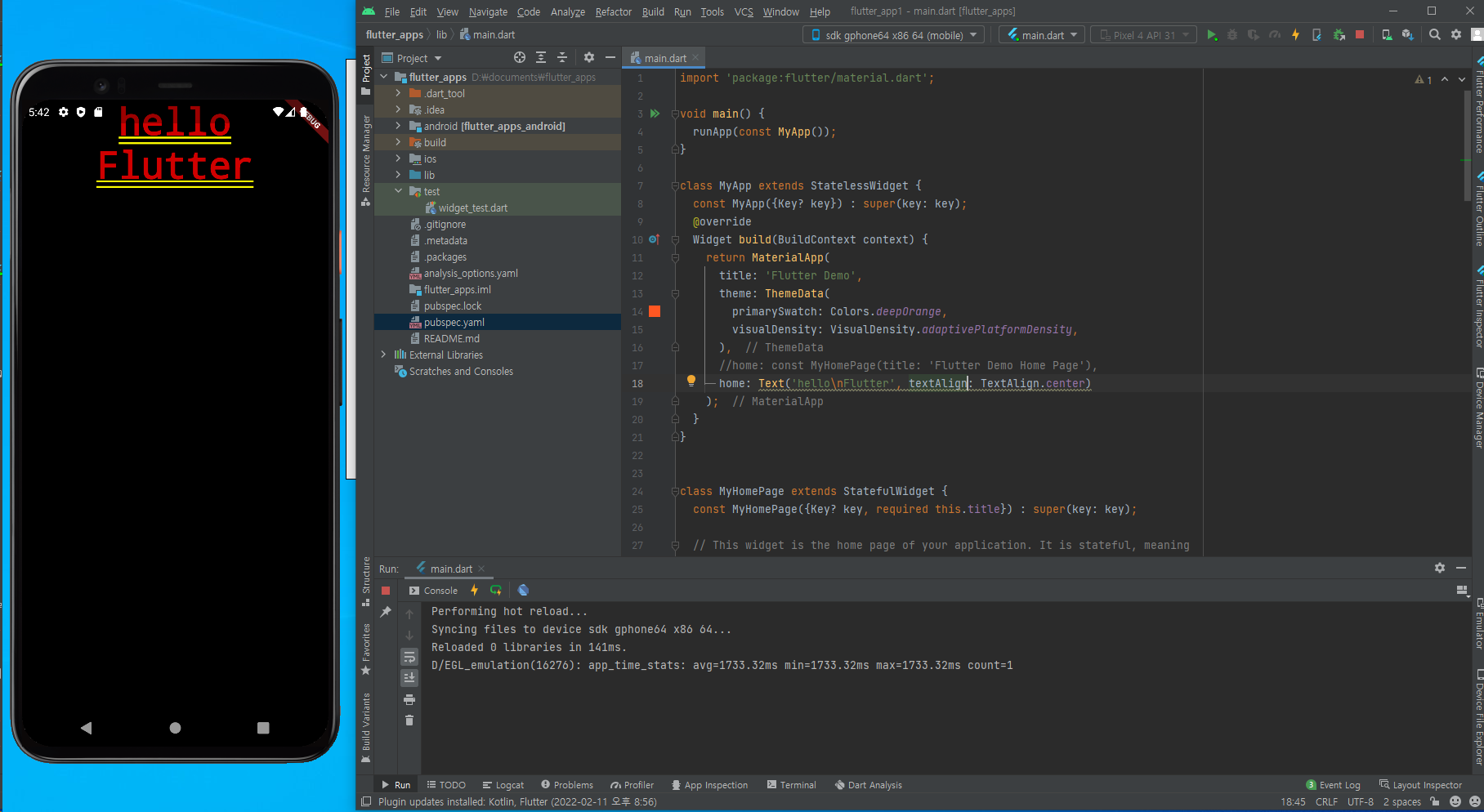This screenshot has width=1484, height=812.
Task: Click Hot Restart icon in Run console toolbar
Action: pos(496,591)
